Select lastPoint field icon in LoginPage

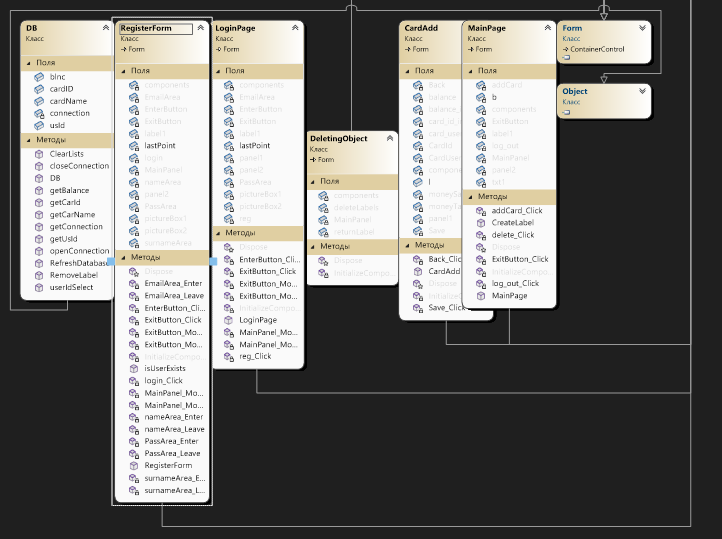229,146
